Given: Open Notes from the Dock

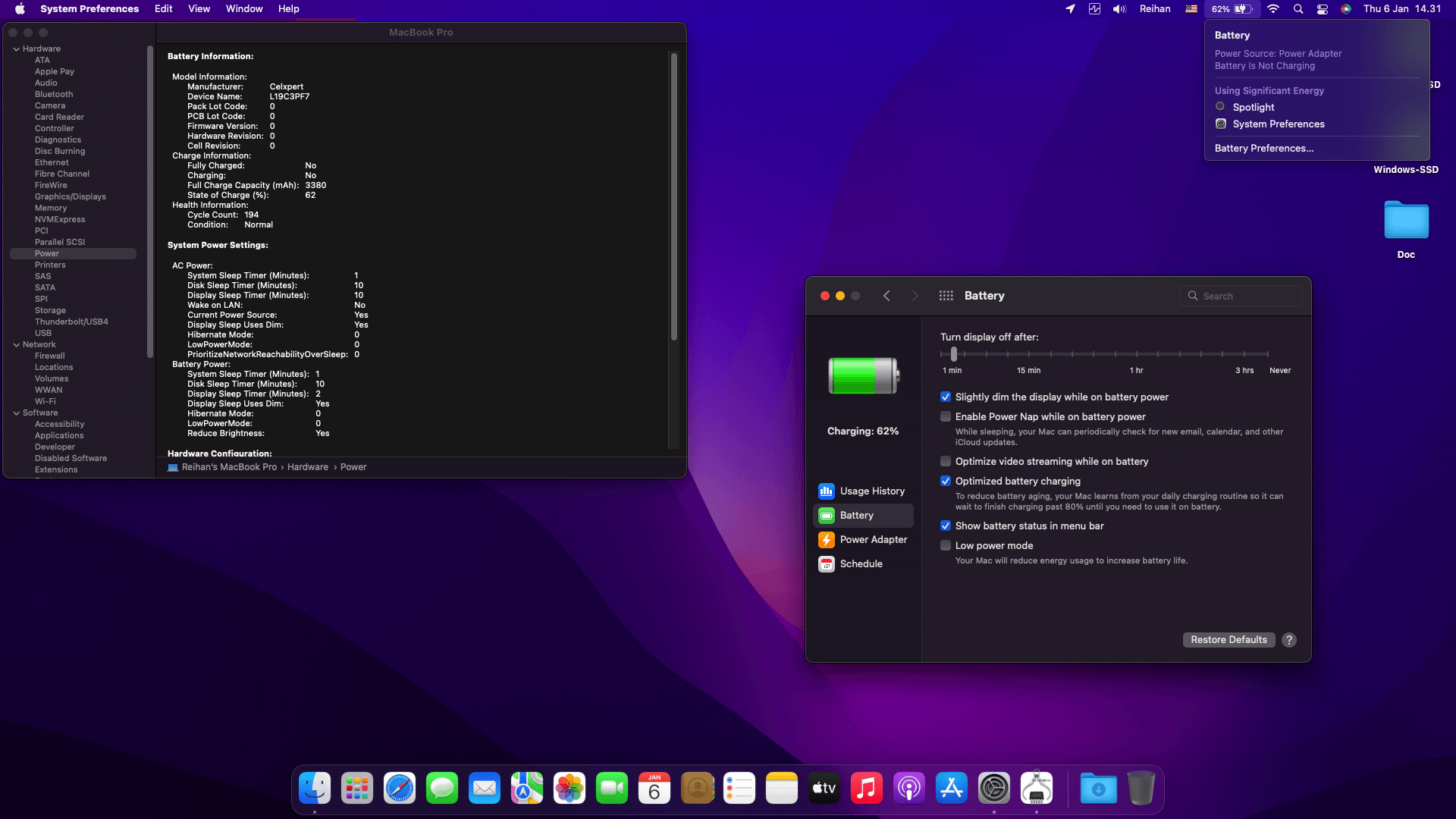Looking at the screenshot, I should coord(782,789).
